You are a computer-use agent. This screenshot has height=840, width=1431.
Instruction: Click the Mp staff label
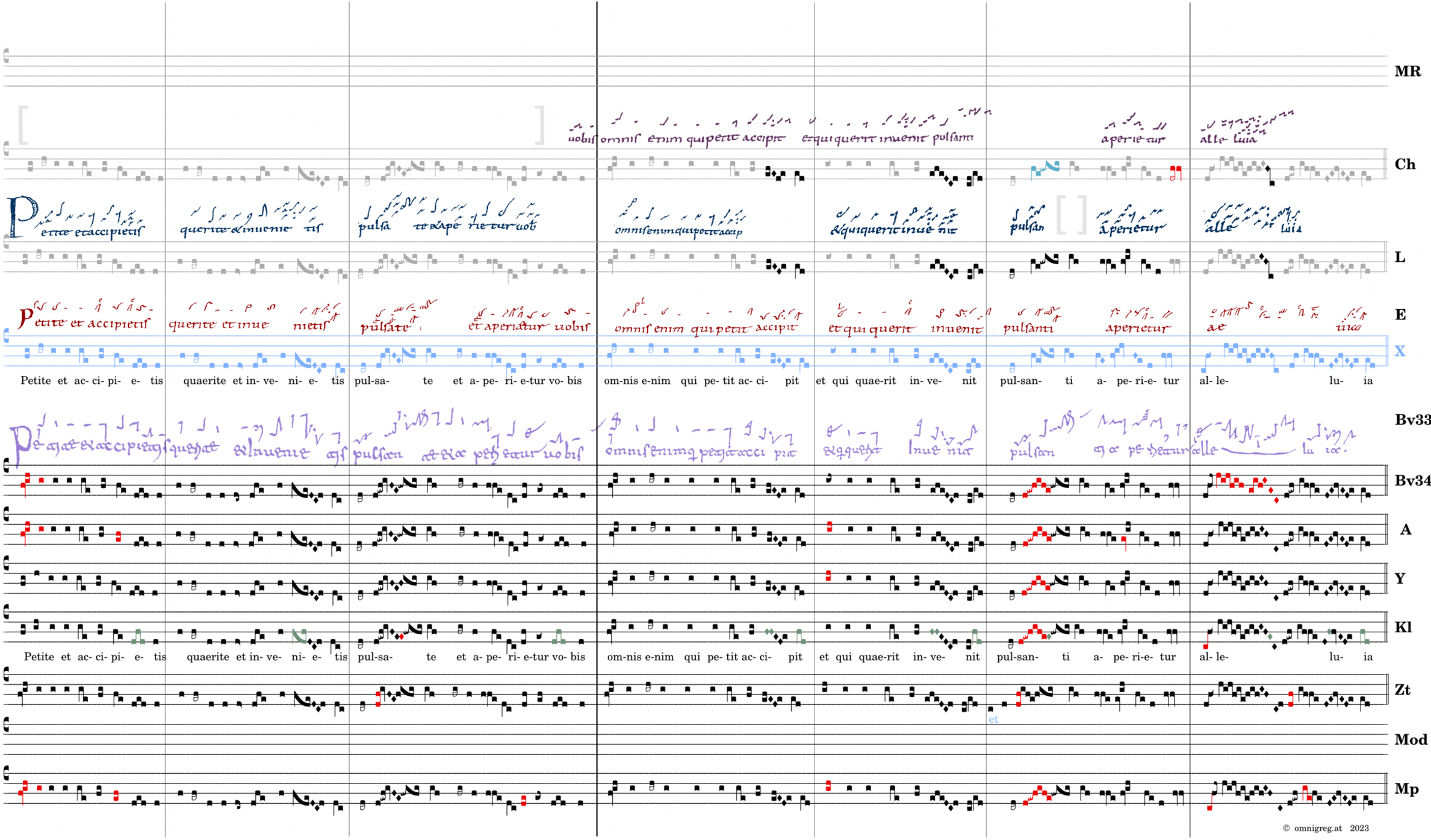click(1406, 789)
